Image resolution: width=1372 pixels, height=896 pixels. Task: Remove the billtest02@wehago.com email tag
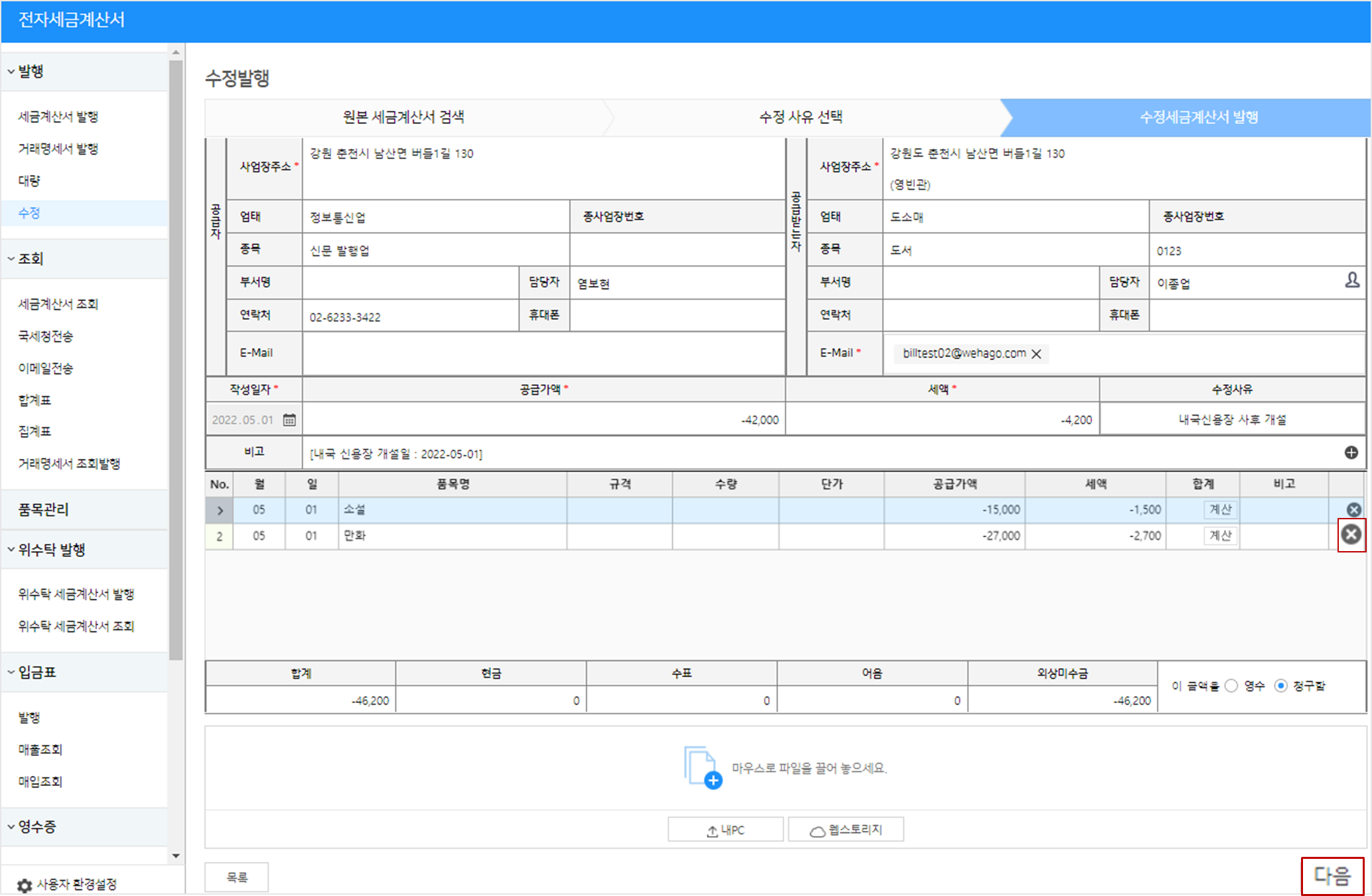[1036, 354]
